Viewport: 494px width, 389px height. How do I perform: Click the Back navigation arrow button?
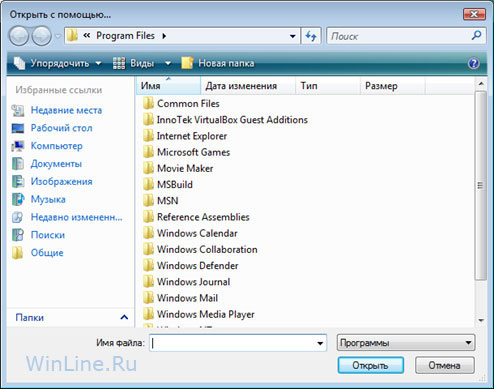(x=19, y=36)
